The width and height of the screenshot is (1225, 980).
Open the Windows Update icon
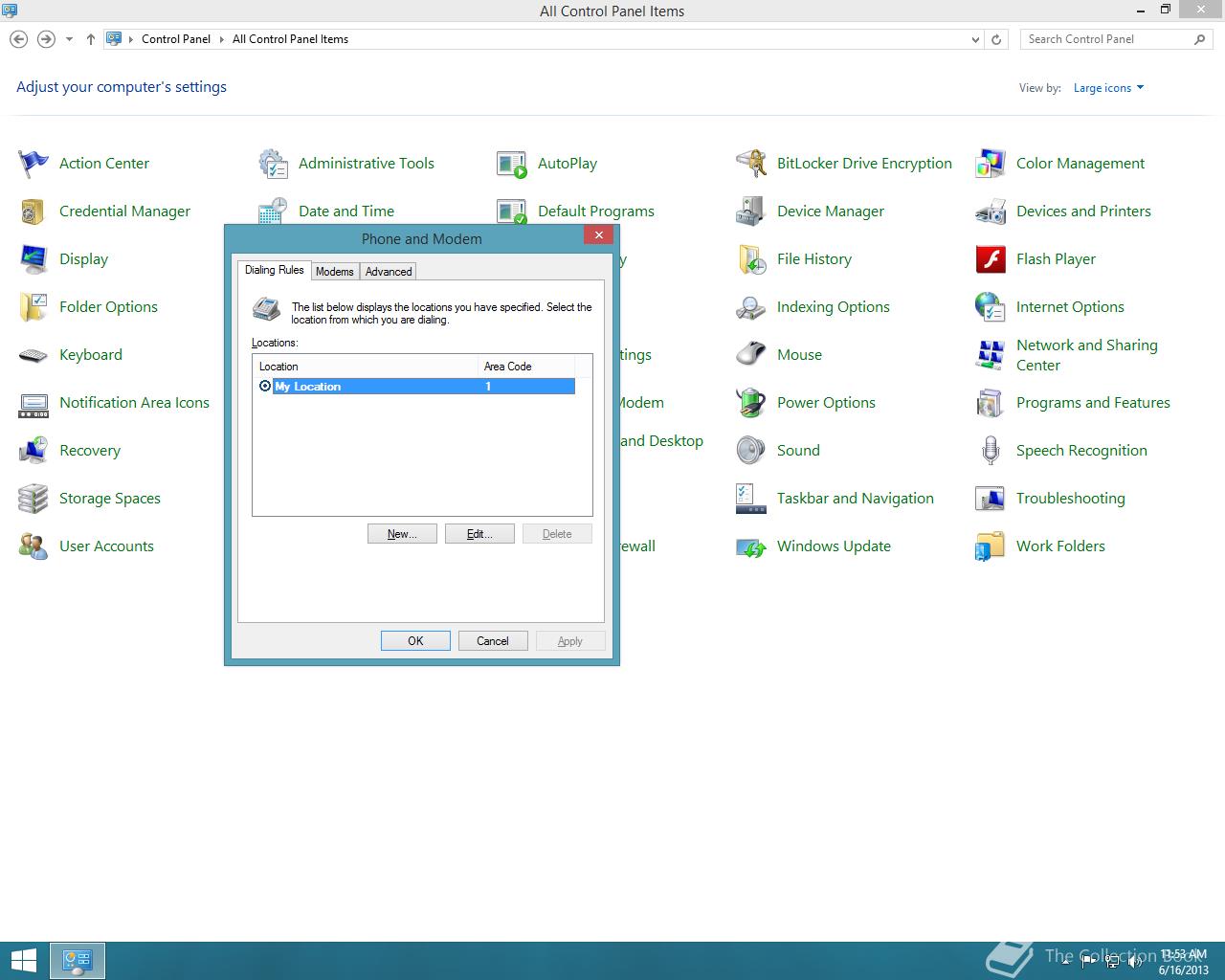point(751,546)
